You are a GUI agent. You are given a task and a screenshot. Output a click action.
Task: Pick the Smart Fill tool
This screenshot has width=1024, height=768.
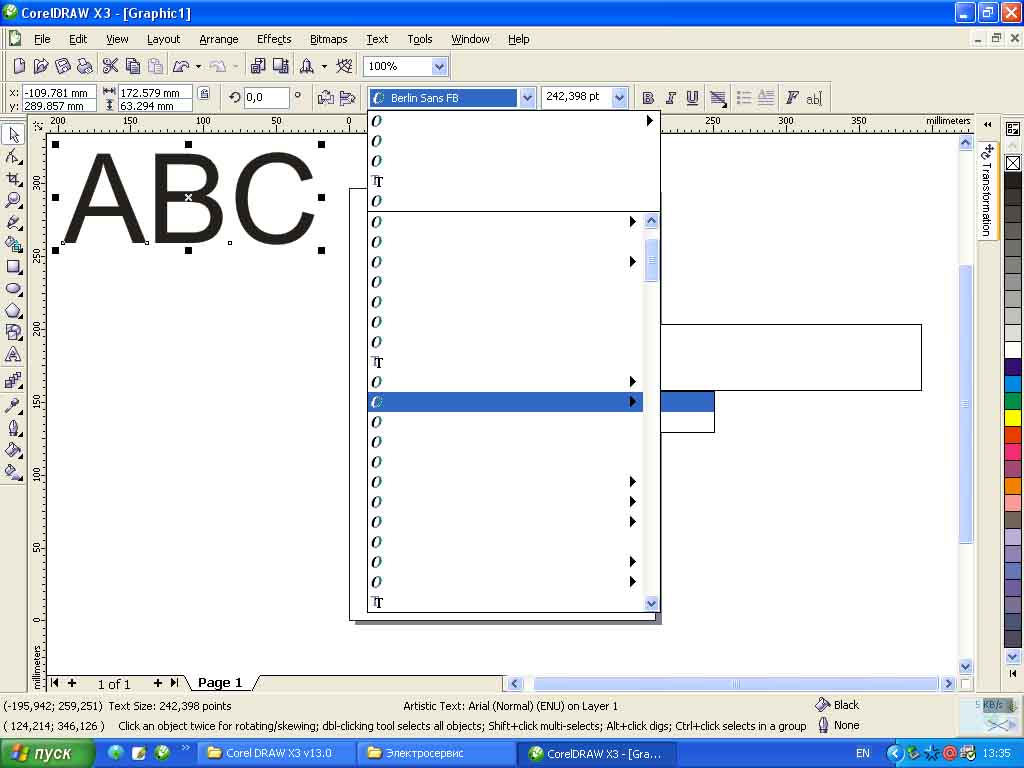coord(13,245)
